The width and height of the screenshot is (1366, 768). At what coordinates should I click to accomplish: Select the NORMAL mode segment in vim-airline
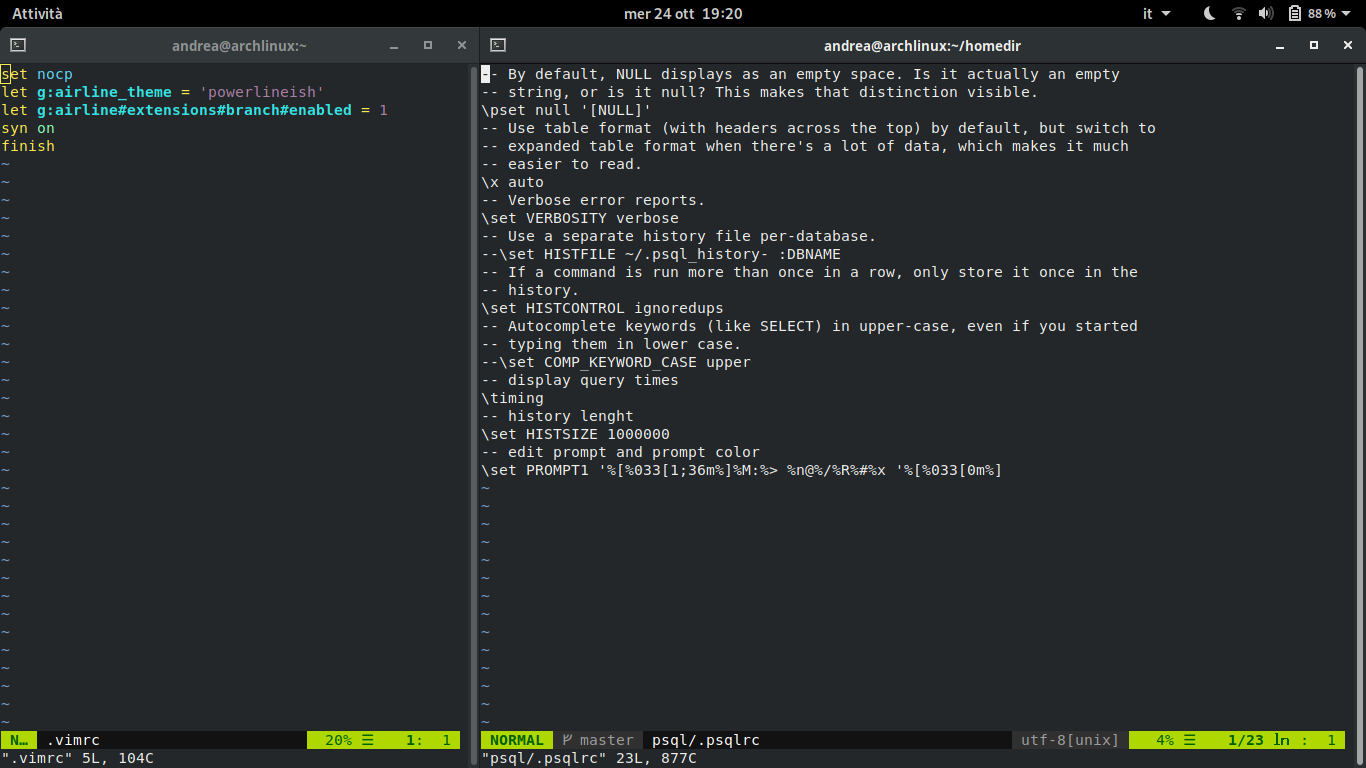tap(516, 740)
